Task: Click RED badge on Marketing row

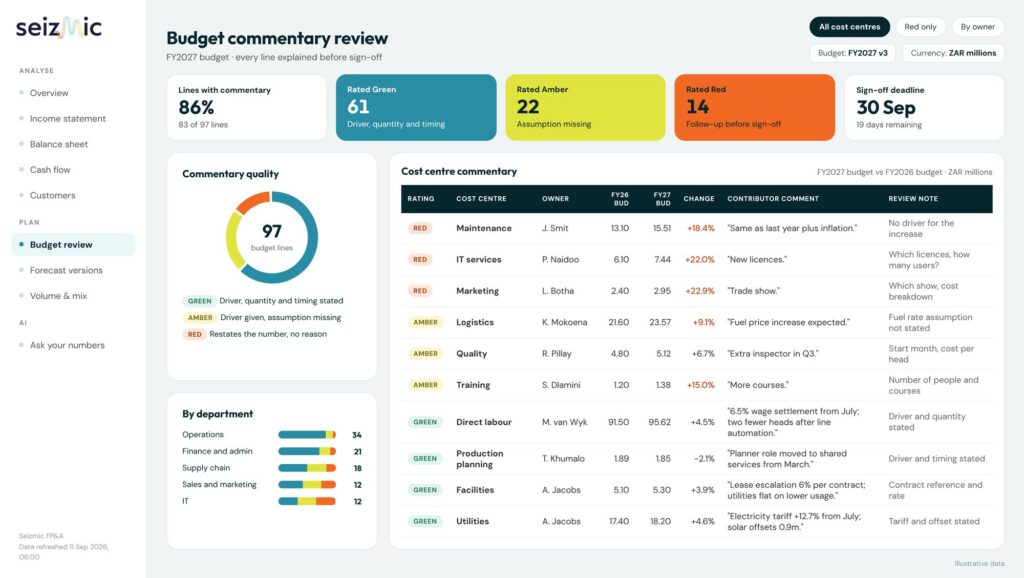Action: (x=420, y=291)
